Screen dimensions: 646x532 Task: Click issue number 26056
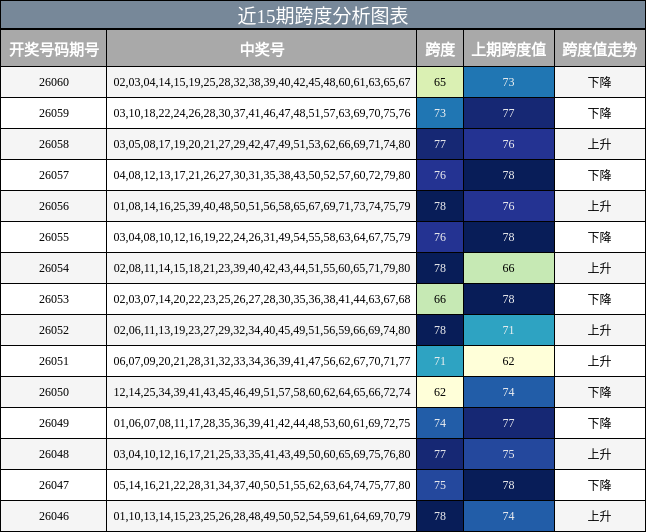click(x=54, y=206)
